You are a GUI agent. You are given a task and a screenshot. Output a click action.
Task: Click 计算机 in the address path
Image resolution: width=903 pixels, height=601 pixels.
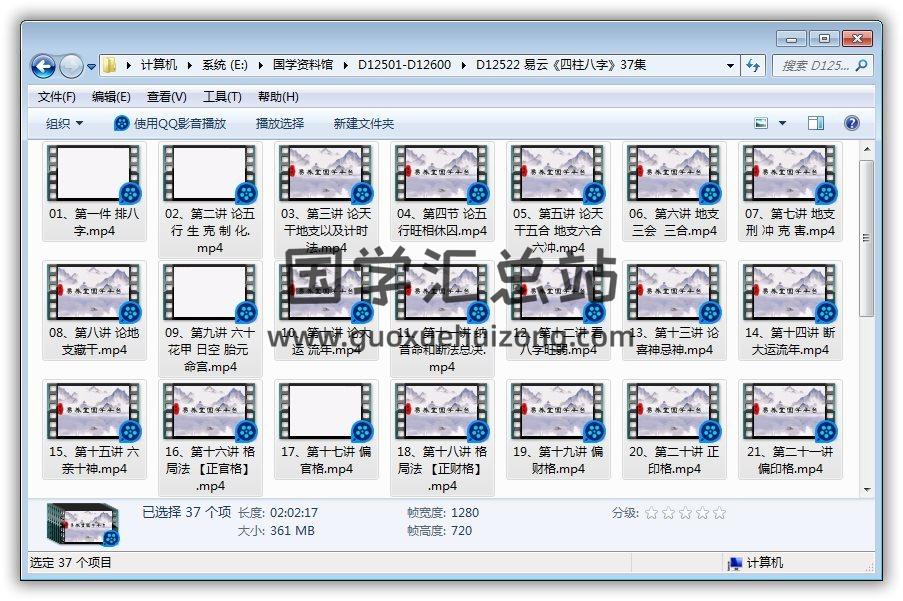point(159,65)
